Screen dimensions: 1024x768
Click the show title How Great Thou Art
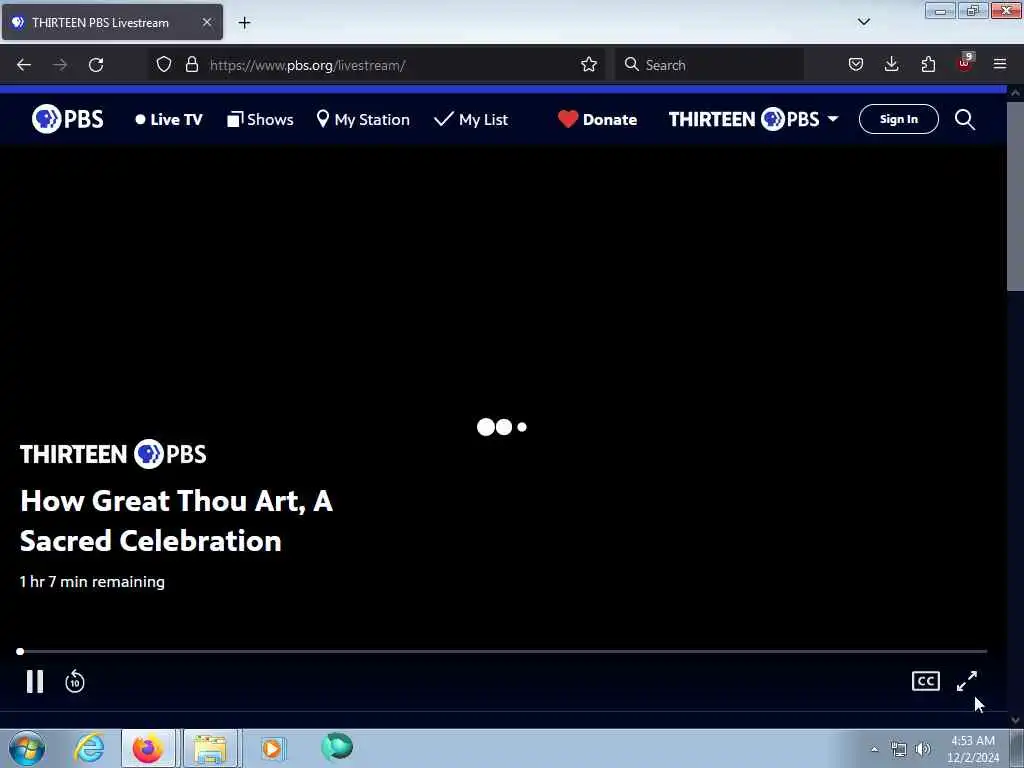click(176, 520)
